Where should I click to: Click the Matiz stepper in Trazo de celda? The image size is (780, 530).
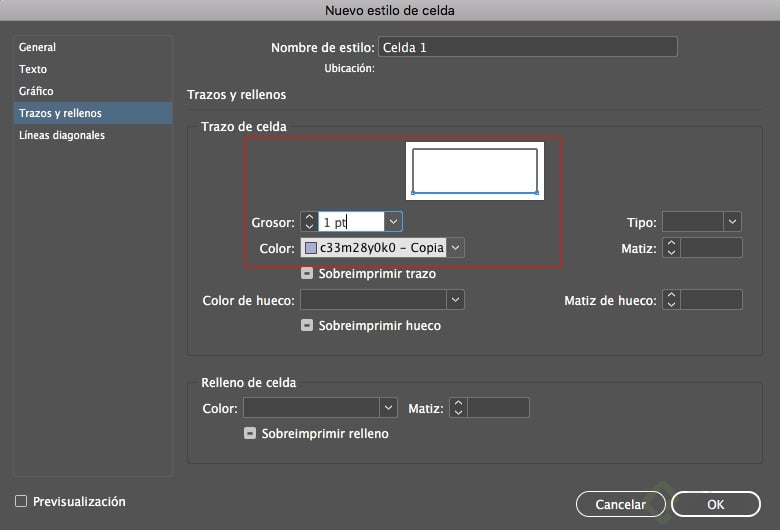tap(672, 248)
